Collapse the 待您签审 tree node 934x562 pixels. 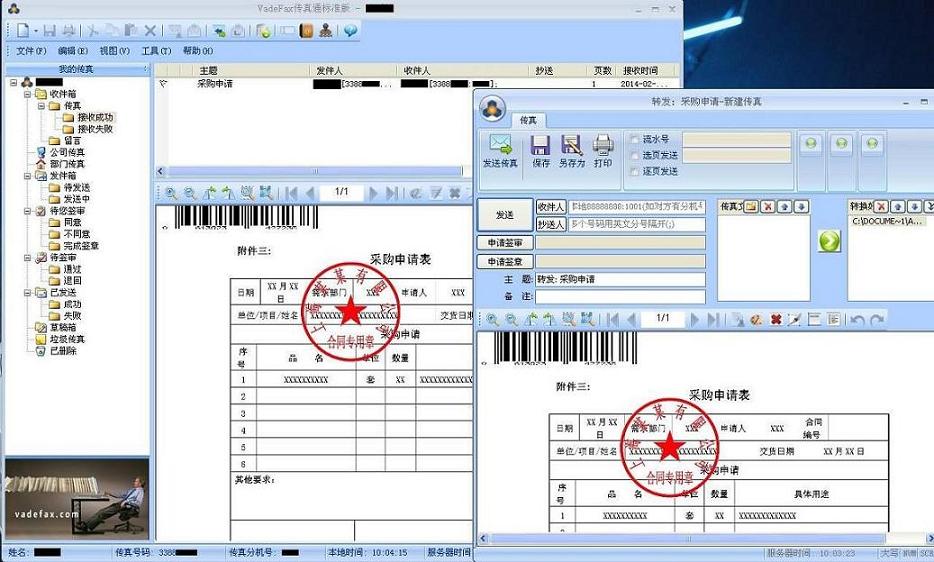point(27,211)
